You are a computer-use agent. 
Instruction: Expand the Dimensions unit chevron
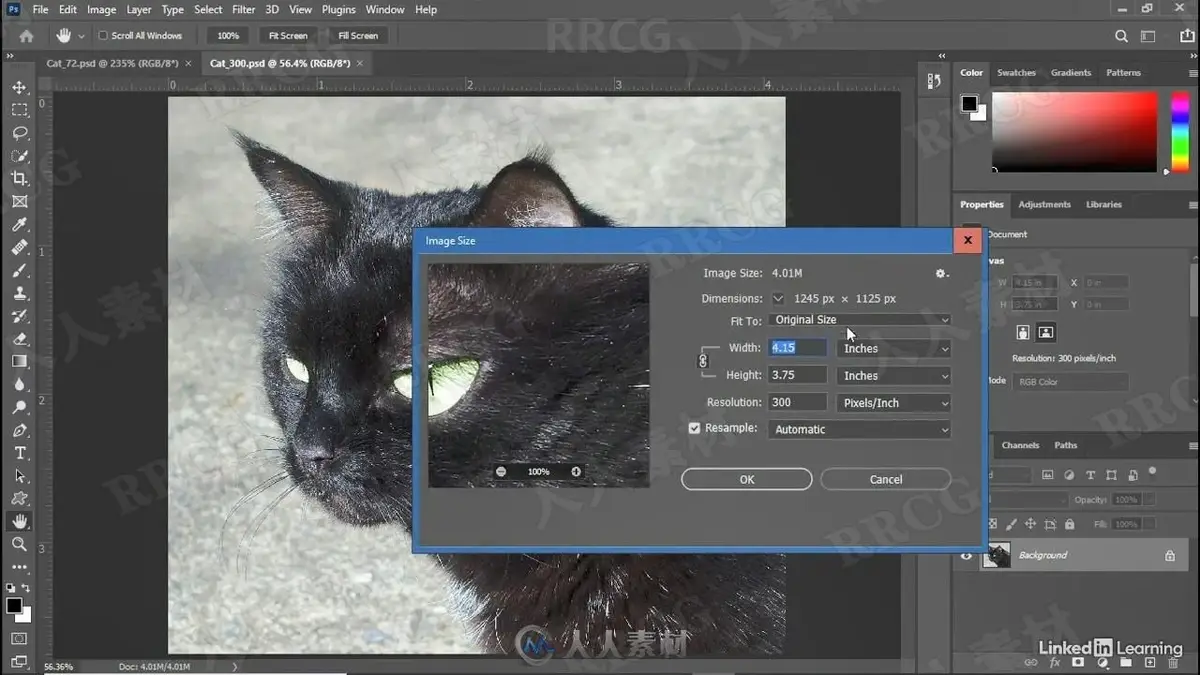(778, 298)
